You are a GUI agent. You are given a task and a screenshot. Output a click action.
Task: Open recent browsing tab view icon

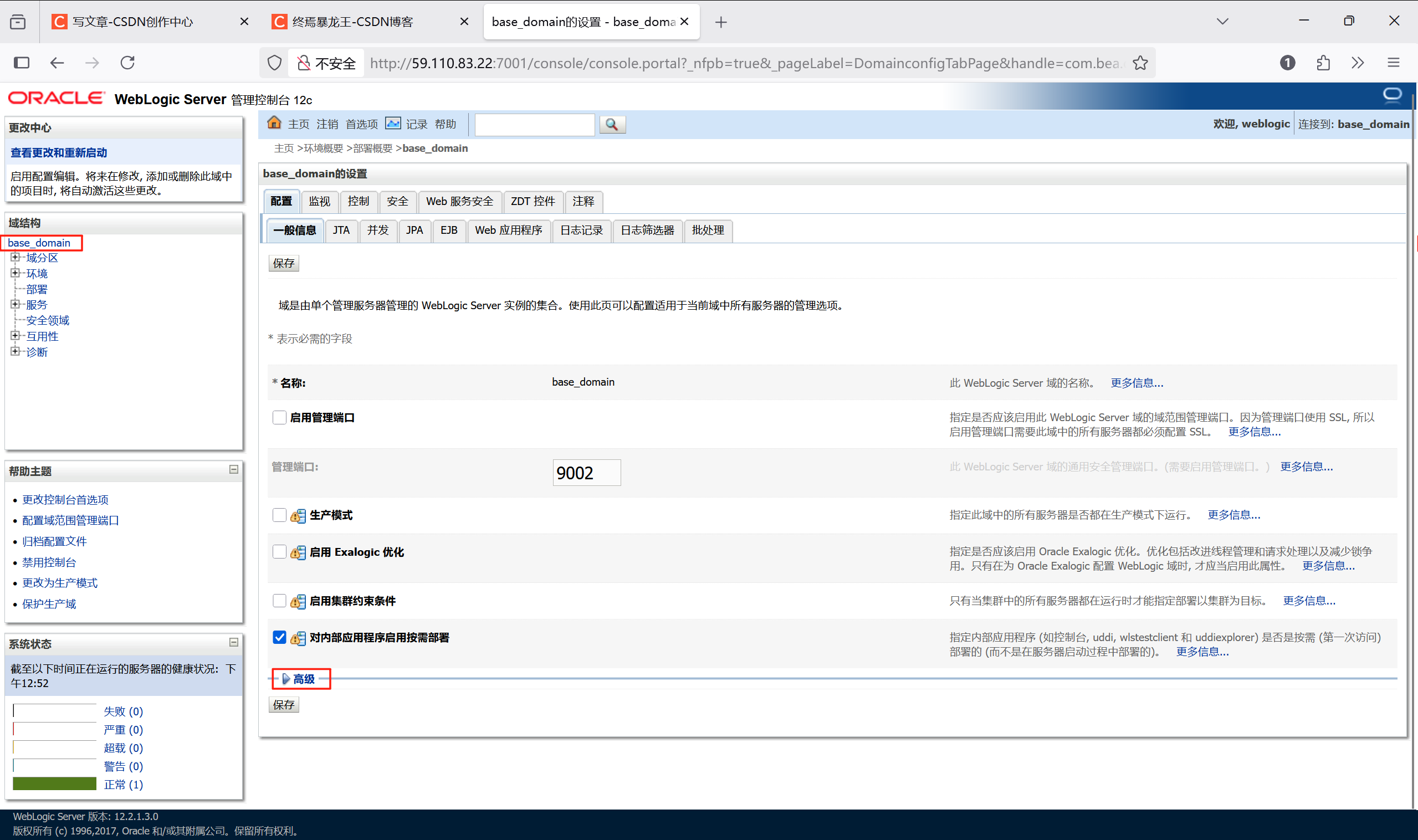click(x=18, y=22)
